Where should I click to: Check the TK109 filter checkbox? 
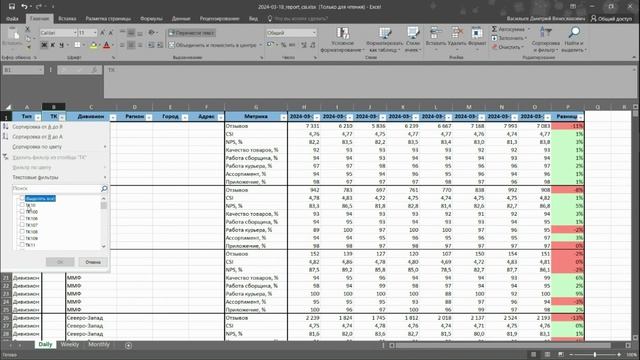pos(22,238)
